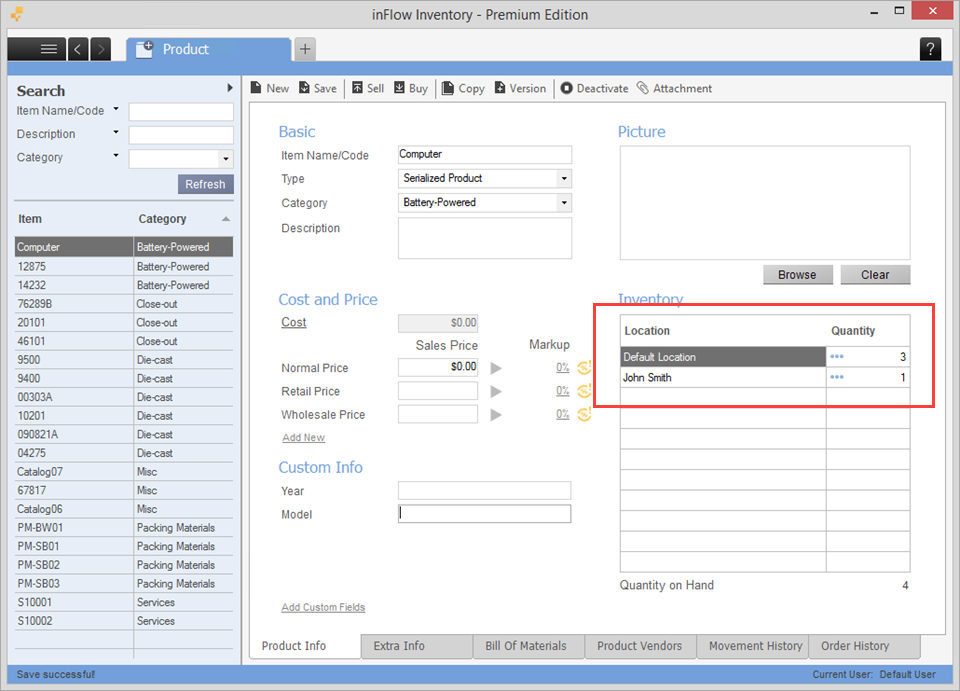
Task: Click the Add New price link
Action: 304,438
